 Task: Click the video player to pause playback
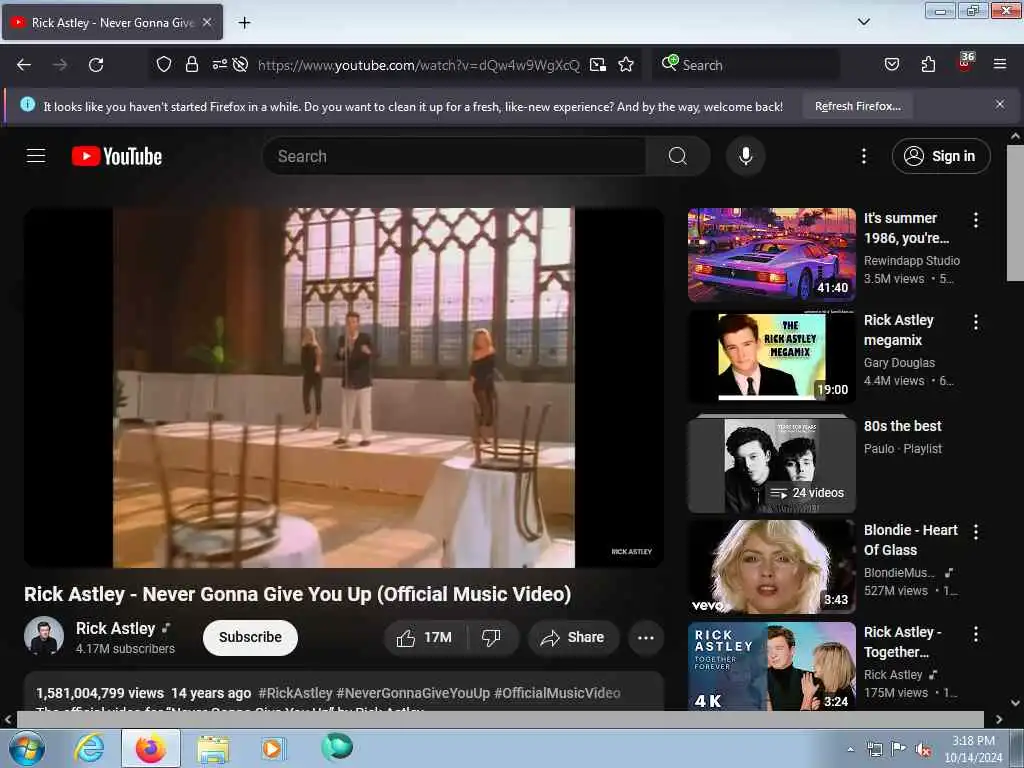pos(344,387)
